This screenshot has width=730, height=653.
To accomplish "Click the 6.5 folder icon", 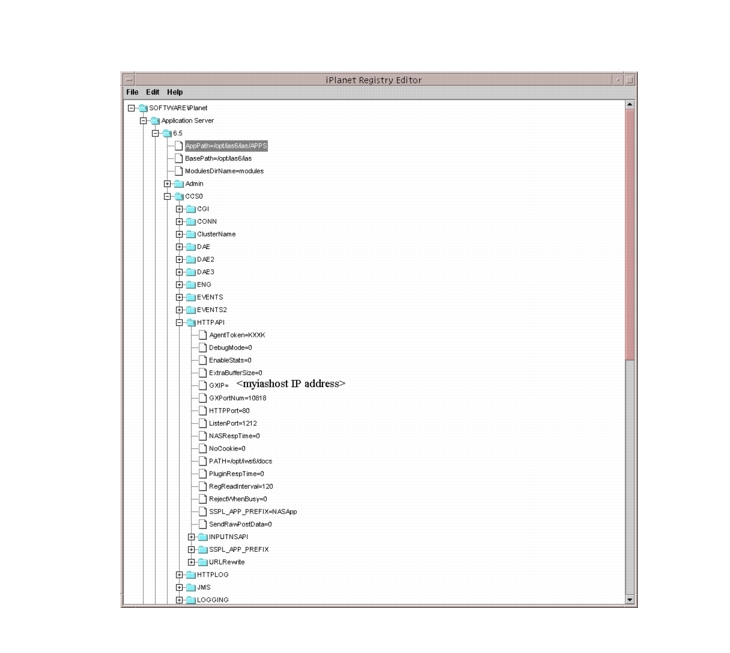I will tap(167, 133).
